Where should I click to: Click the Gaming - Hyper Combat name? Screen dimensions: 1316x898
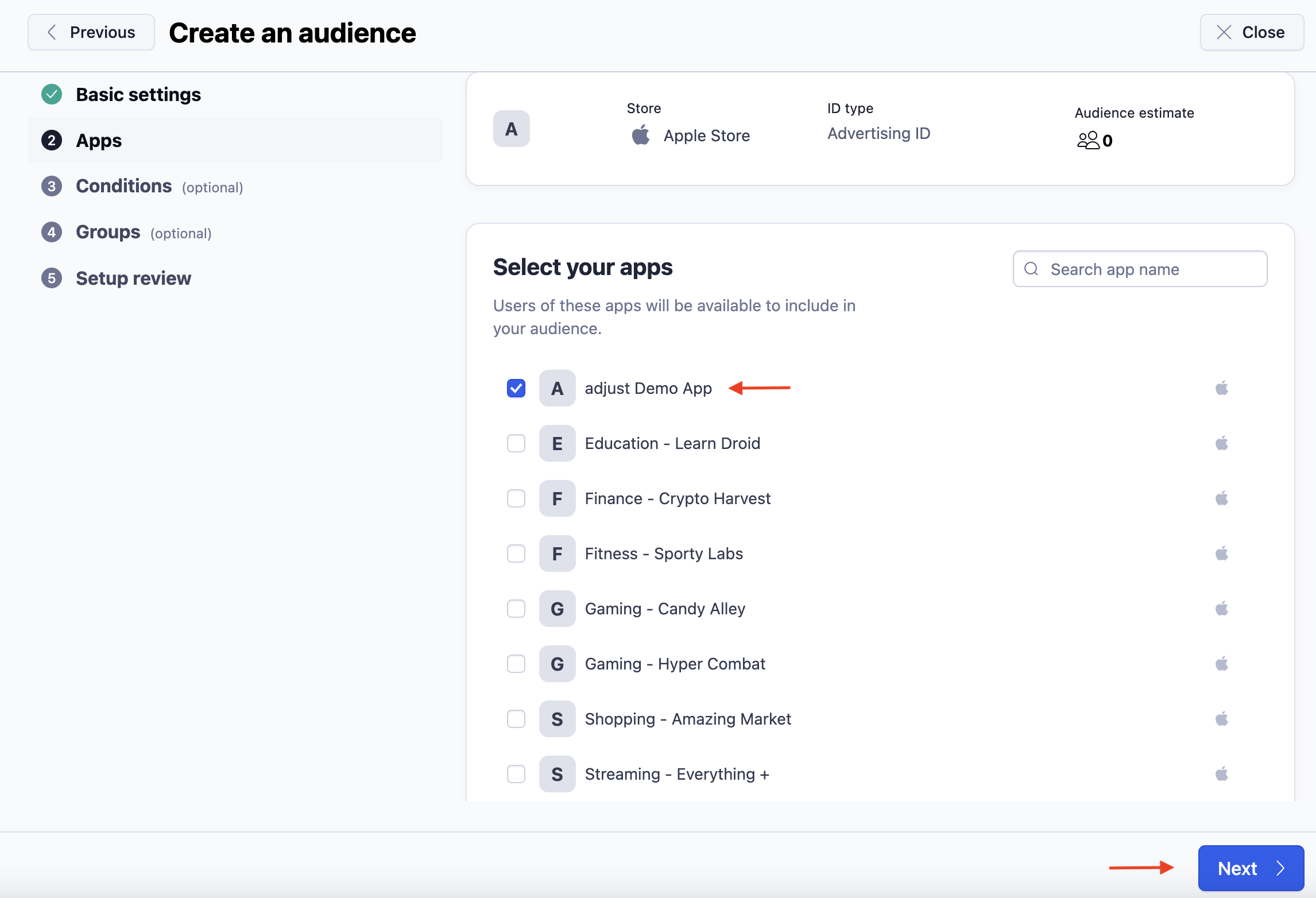point(675,664)
